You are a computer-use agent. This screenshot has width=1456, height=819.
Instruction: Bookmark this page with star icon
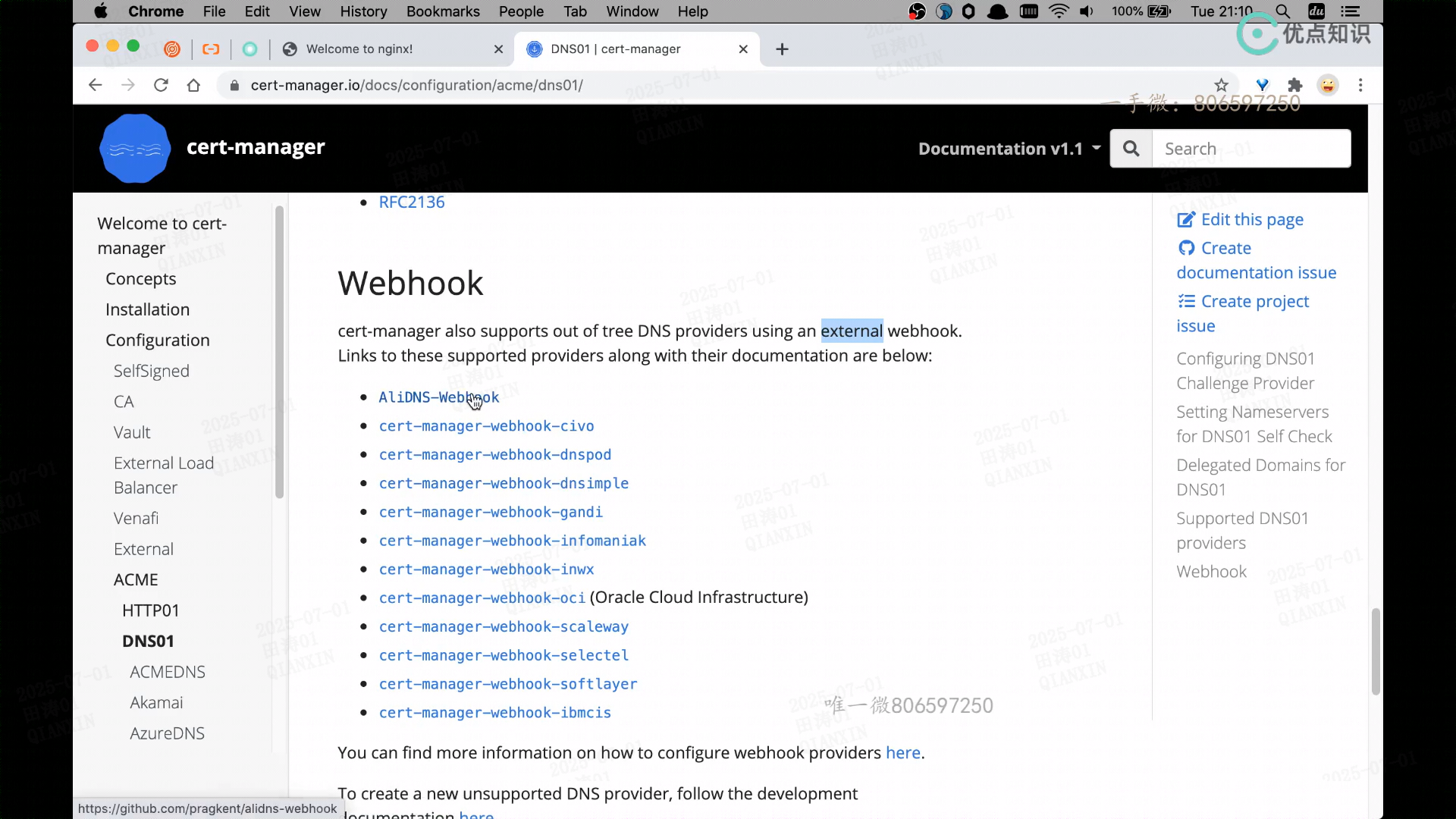1221,85
